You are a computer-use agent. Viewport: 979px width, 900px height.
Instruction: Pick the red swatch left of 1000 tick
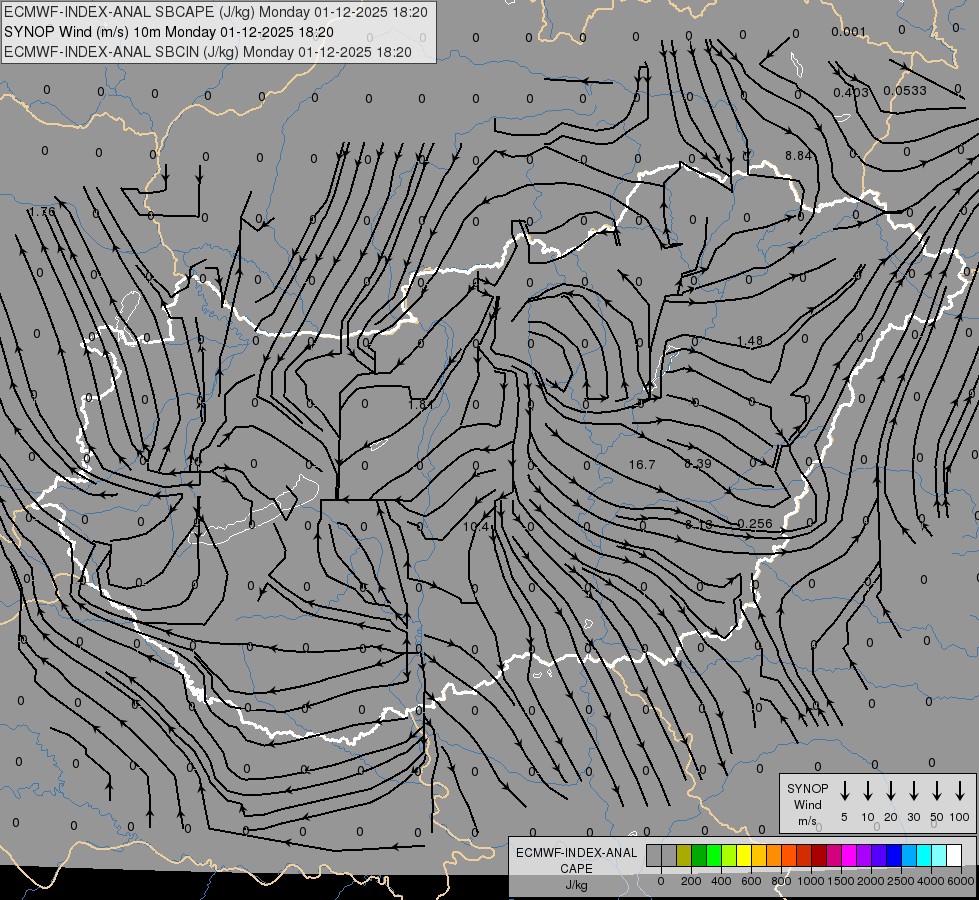(804, 855)
